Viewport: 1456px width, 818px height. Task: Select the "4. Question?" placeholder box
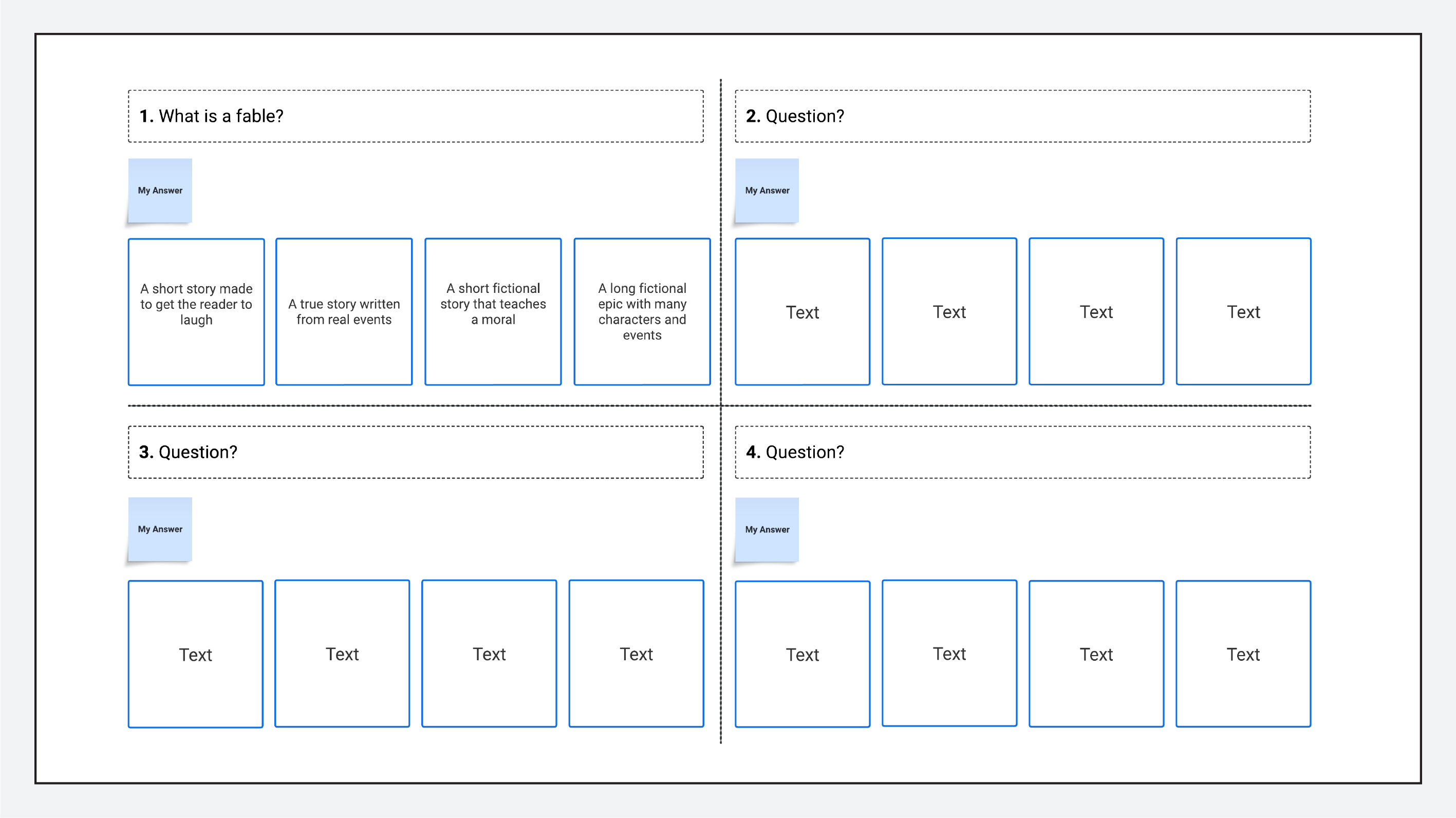click(1022, 452)
